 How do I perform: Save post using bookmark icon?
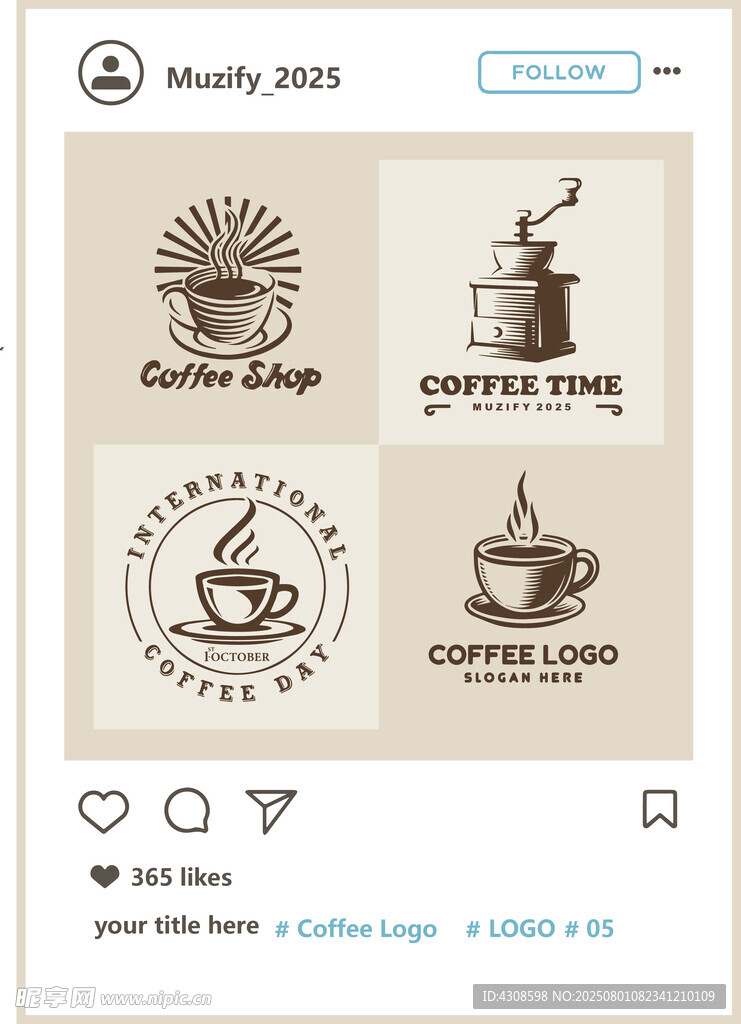(x=660, y=809)
